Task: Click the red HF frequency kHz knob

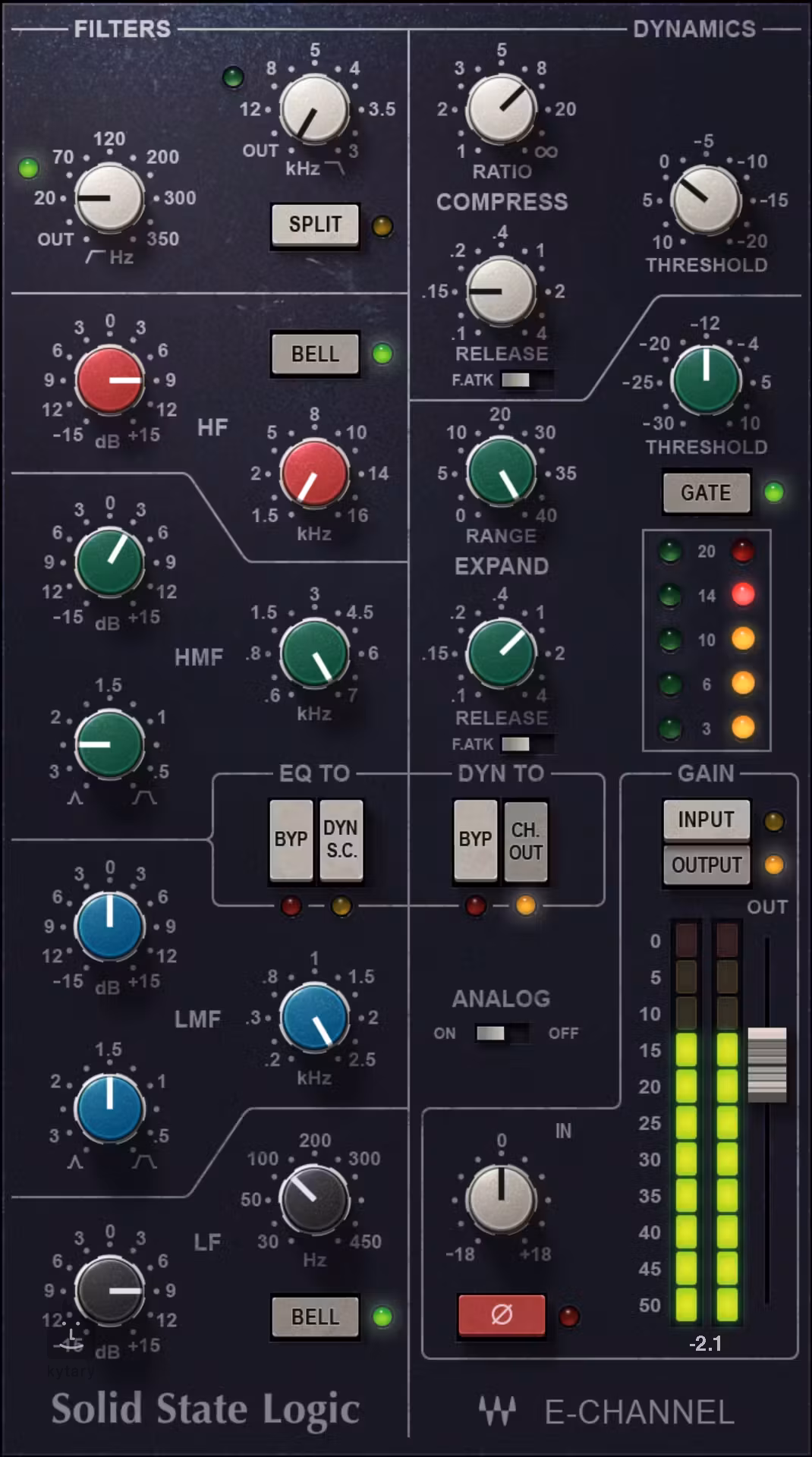Action: (314, 474)
